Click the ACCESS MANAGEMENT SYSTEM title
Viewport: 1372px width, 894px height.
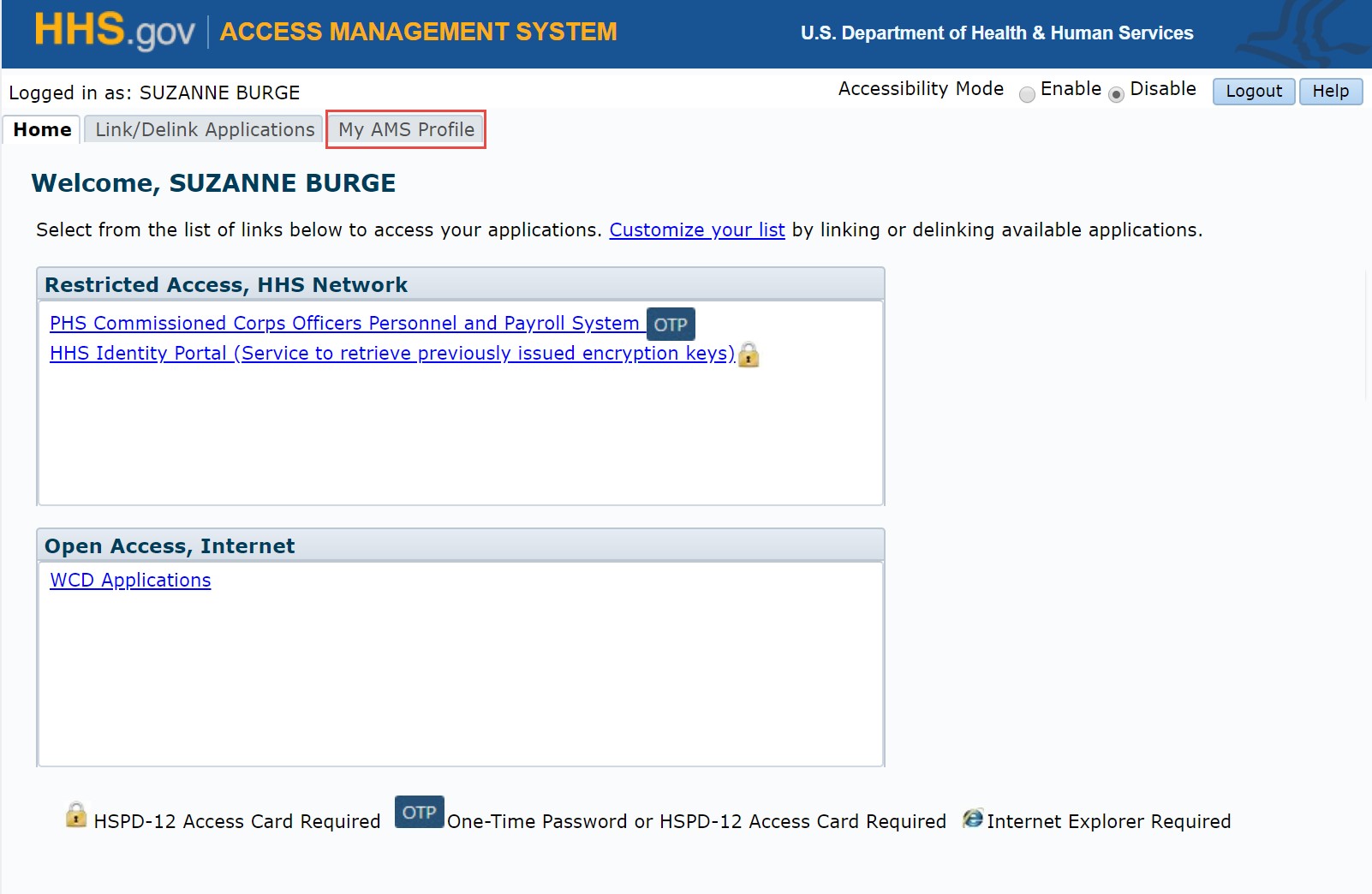pos(419,32)
